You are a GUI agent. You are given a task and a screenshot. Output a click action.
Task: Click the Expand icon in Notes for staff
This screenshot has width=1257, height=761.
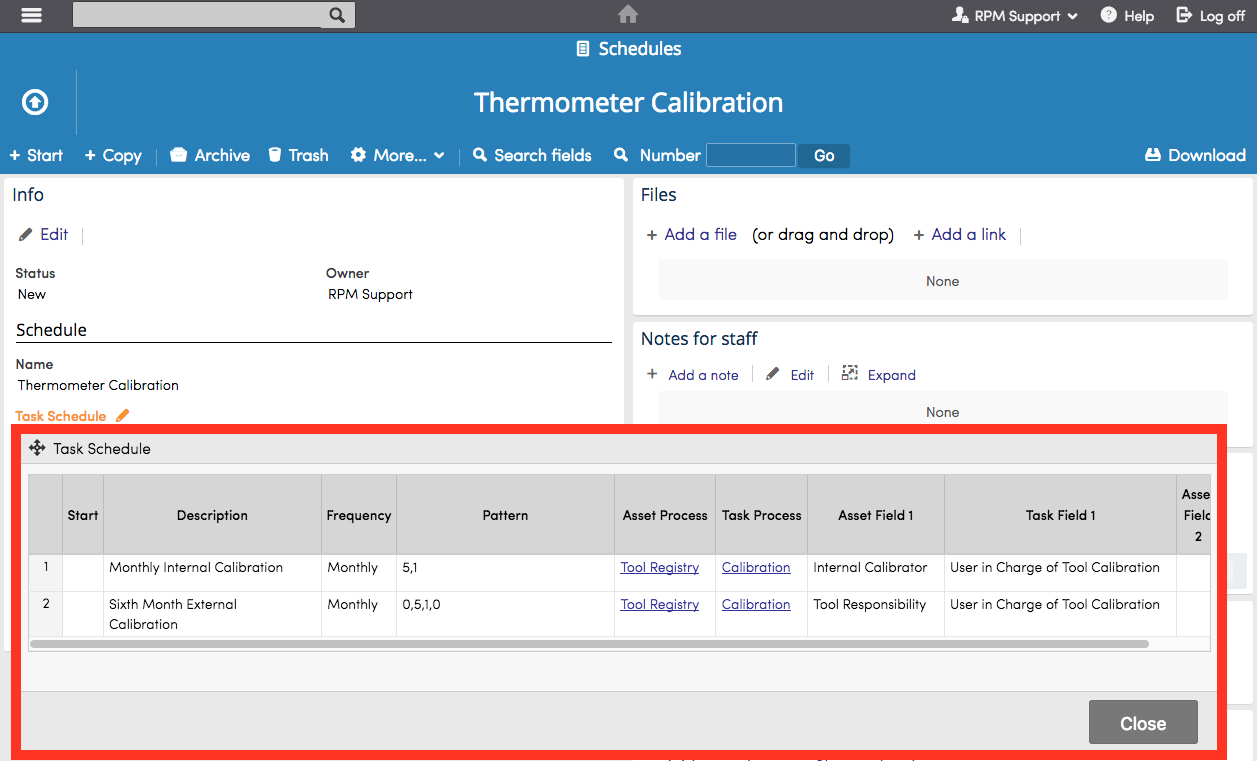(x=850, y=373)
